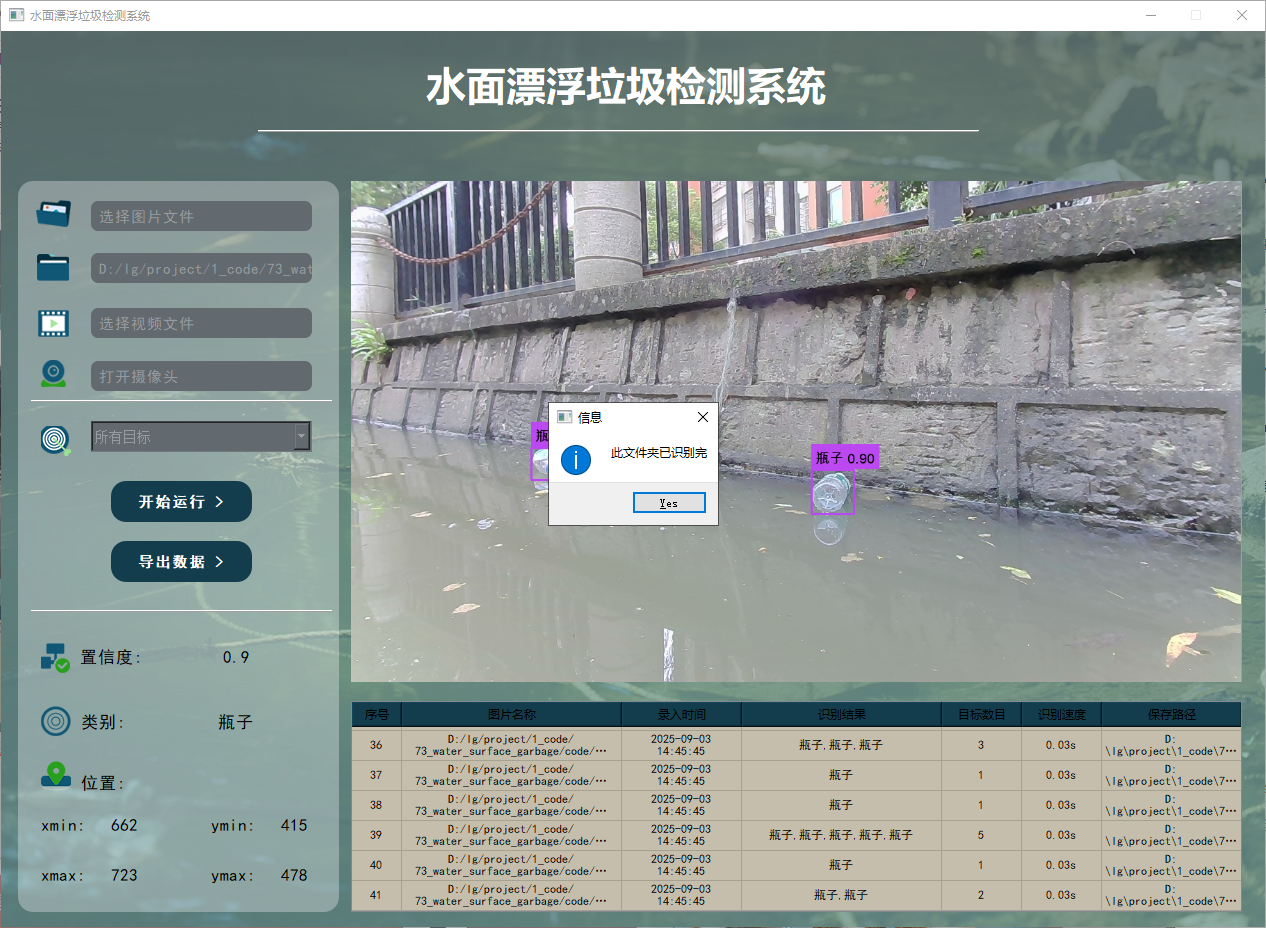The height and width of the screenshot is (928, 1266).
Task: Click the 导出数据 button
Action: click(x=181, y=561)
